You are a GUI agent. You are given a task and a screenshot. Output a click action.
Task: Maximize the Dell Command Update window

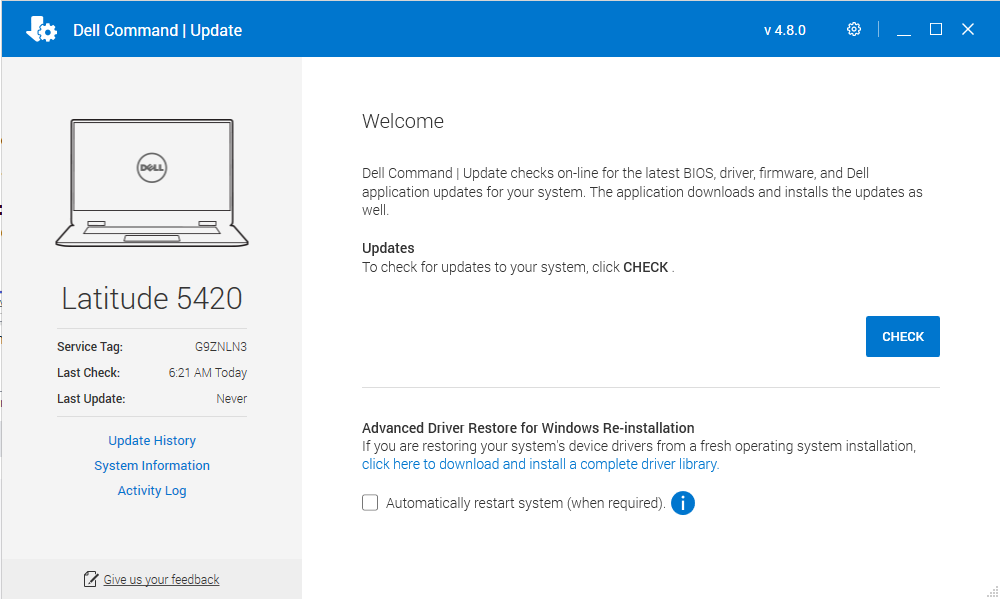tap(936, 29)
